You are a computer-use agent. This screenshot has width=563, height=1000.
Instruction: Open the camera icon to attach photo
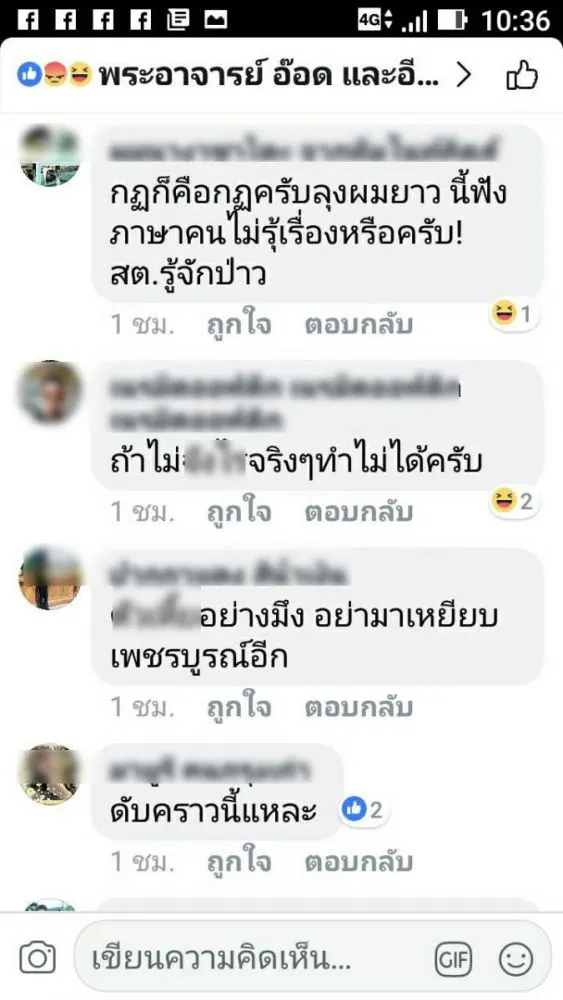(37, 957)
